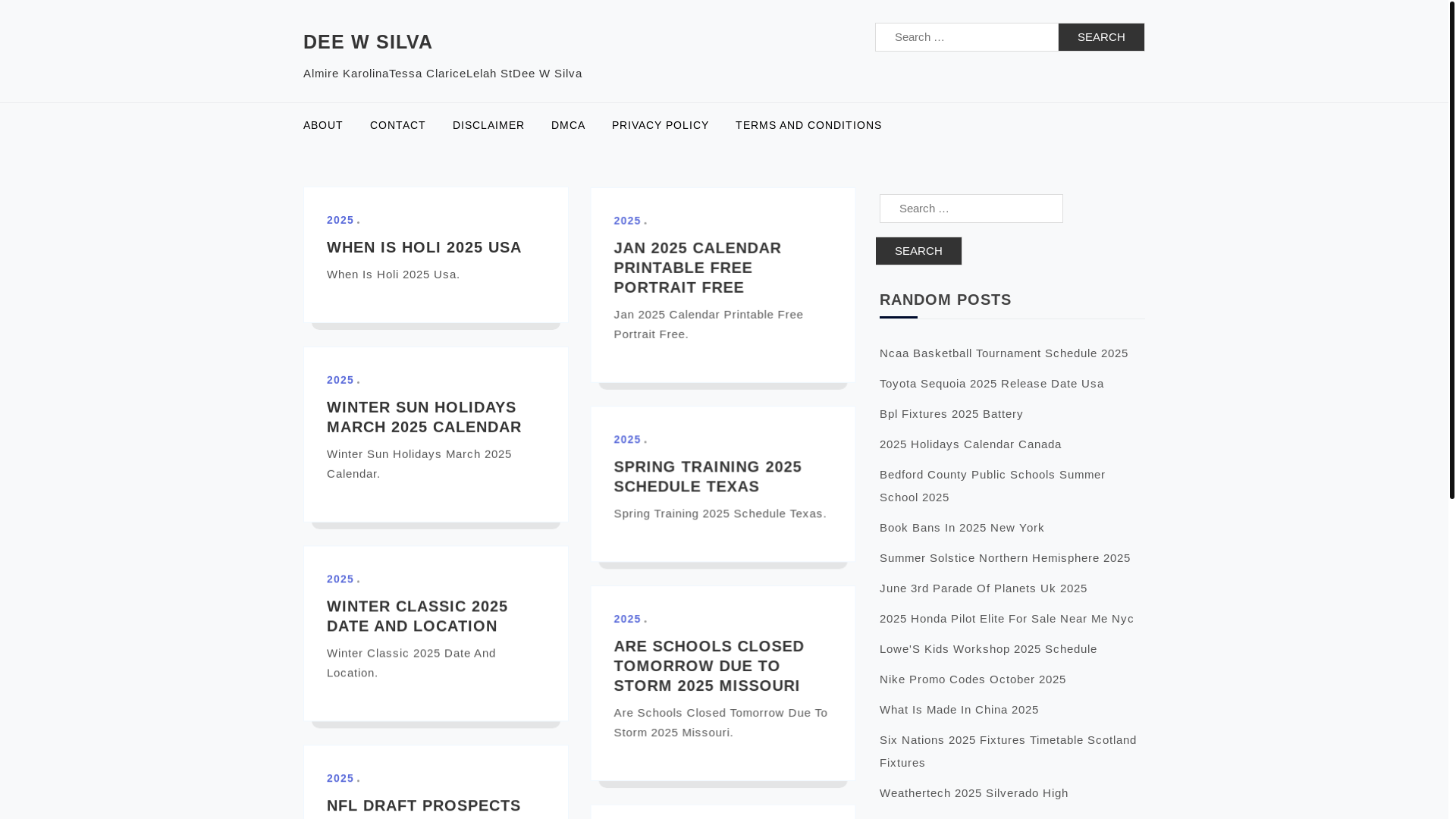Open 'Lowe'S Kids Workshop 2025 Schedule' link
The image size is (1456, 819).
[988, 649]
